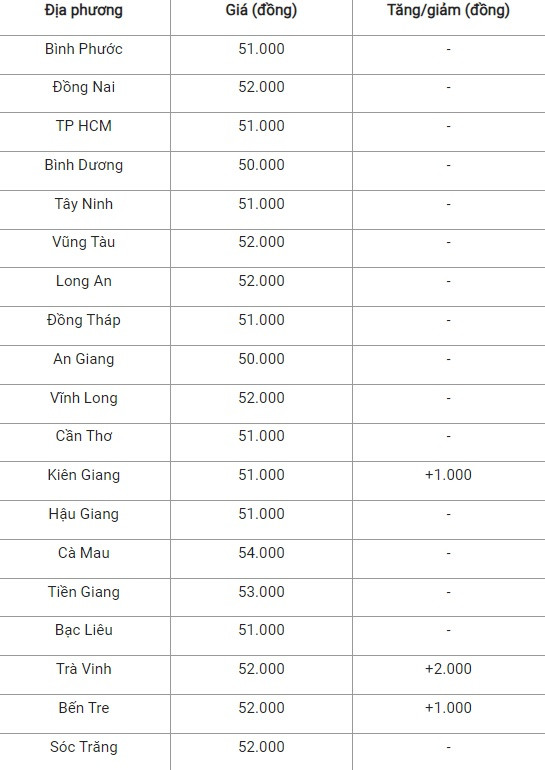The height and width of the screenshot is (770, 545).
Task: Select the An Giang price 50.000
Action: 261,358
